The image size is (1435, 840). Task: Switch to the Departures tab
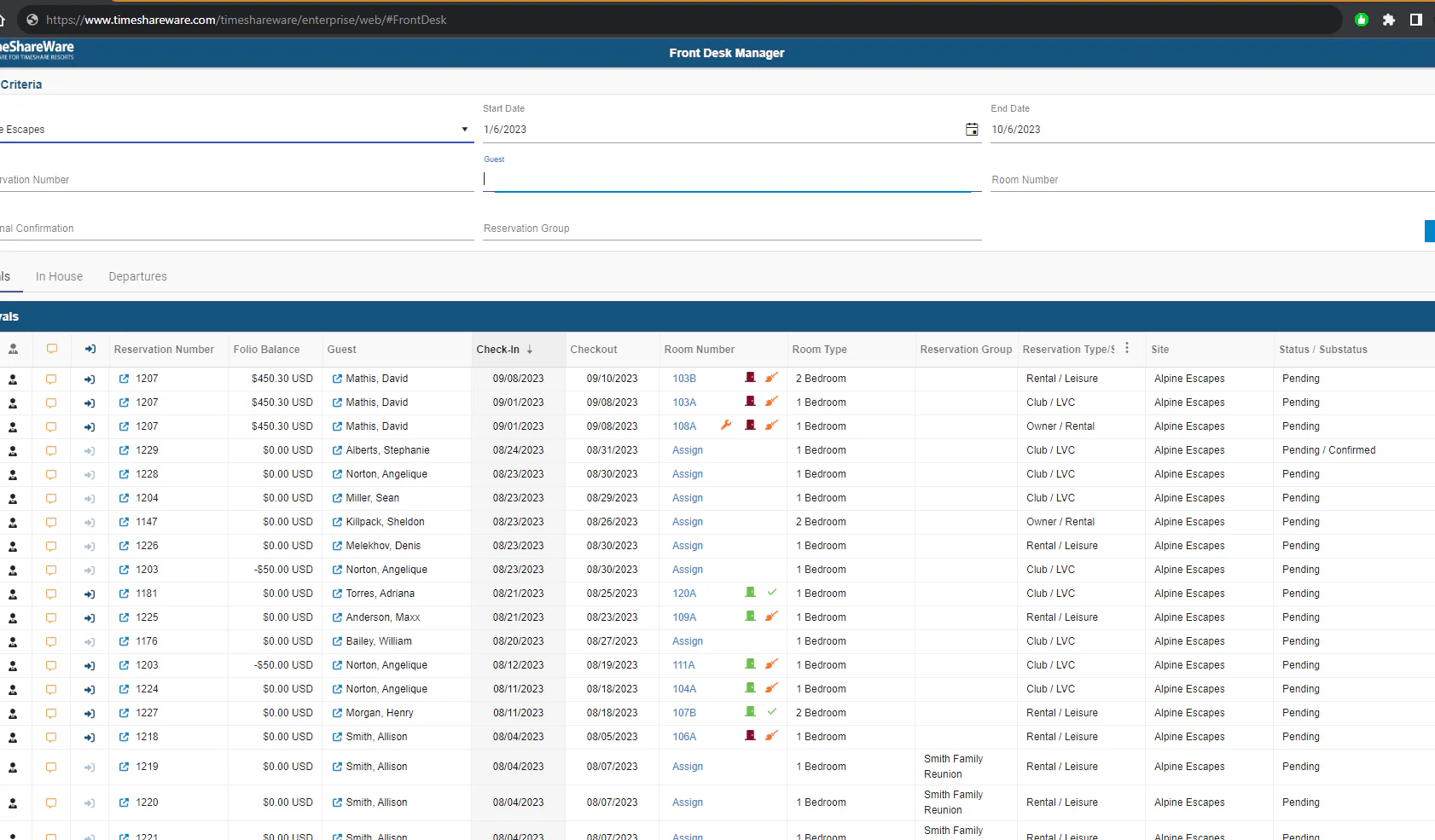[137, 276]
